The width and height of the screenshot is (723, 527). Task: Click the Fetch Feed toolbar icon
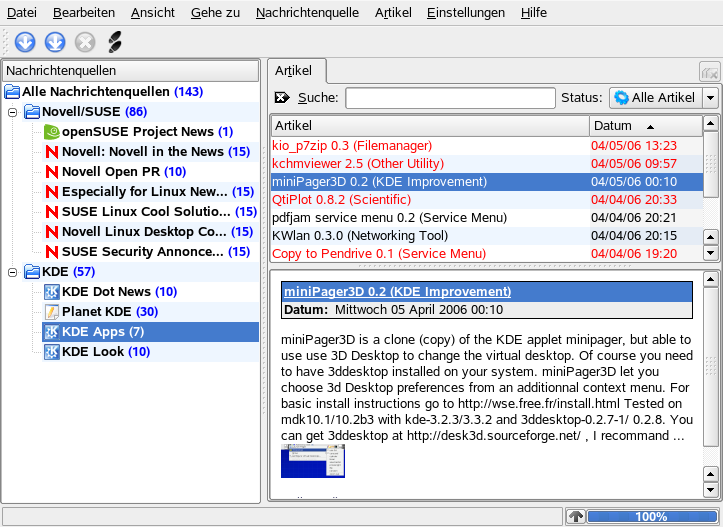coord(25,42)
